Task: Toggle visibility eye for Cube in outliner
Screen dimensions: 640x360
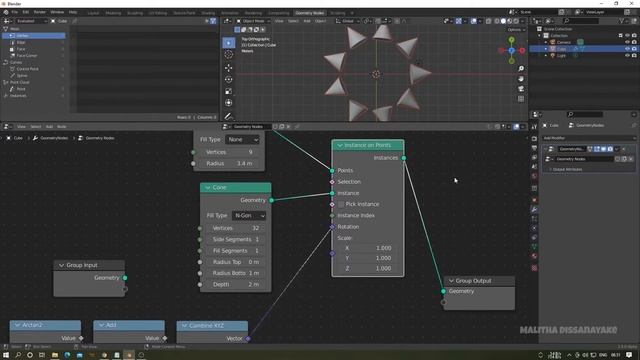Action: pyautogui.click(x=627, y=49)
